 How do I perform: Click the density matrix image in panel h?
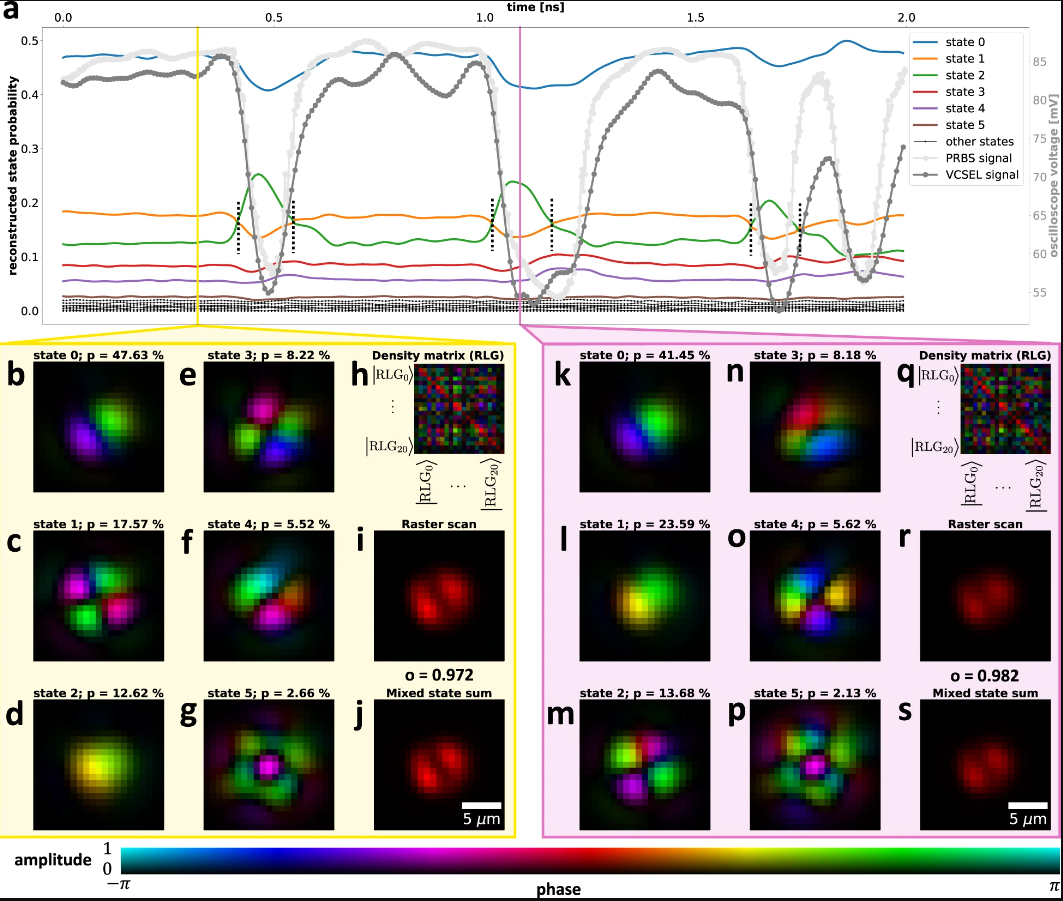pyautogui.click(x=459, y=409)
